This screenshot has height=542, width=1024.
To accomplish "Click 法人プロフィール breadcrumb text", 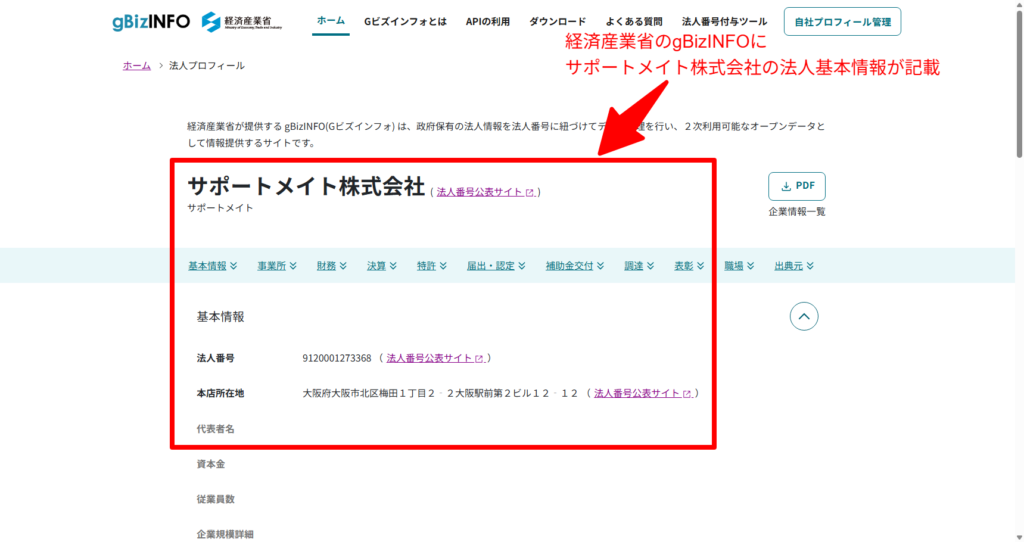I will [207, 65].
